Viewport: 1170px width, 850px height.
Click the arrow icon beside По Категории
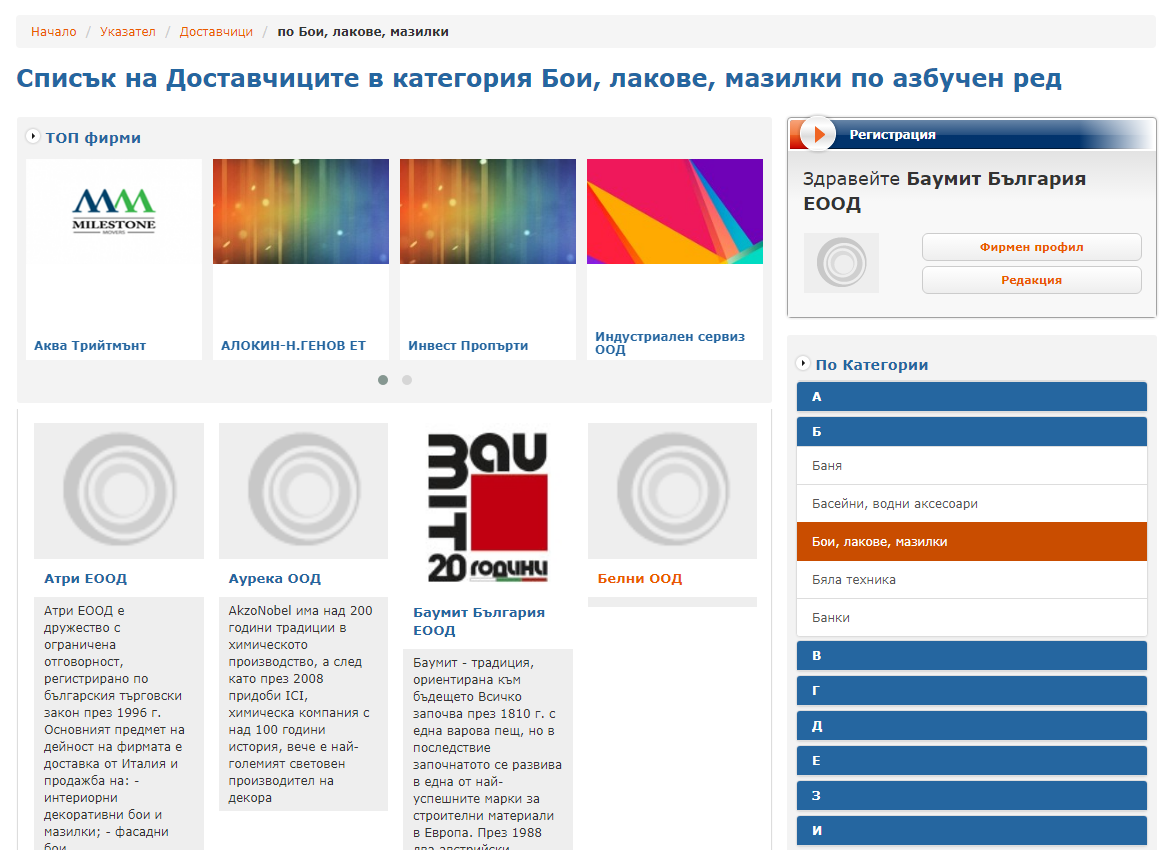(x=803, y=364)
